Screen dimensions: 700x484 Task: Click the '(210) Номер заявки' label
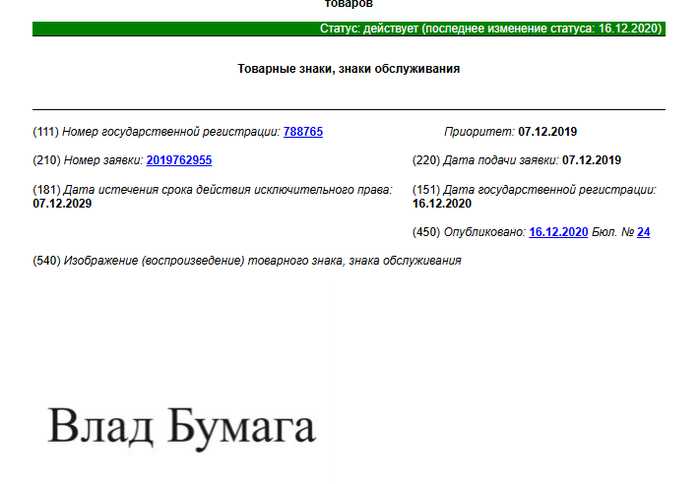(x=88, y=160)
